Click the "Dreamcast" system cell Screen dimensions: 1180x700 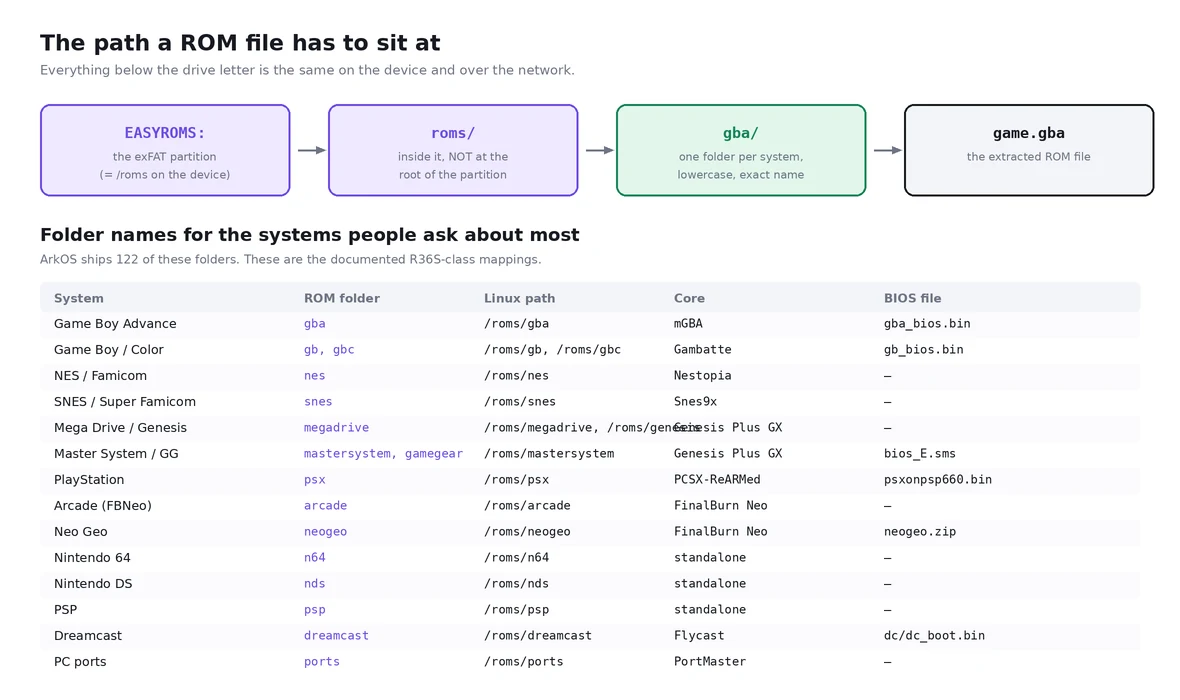tap(87, 636)
